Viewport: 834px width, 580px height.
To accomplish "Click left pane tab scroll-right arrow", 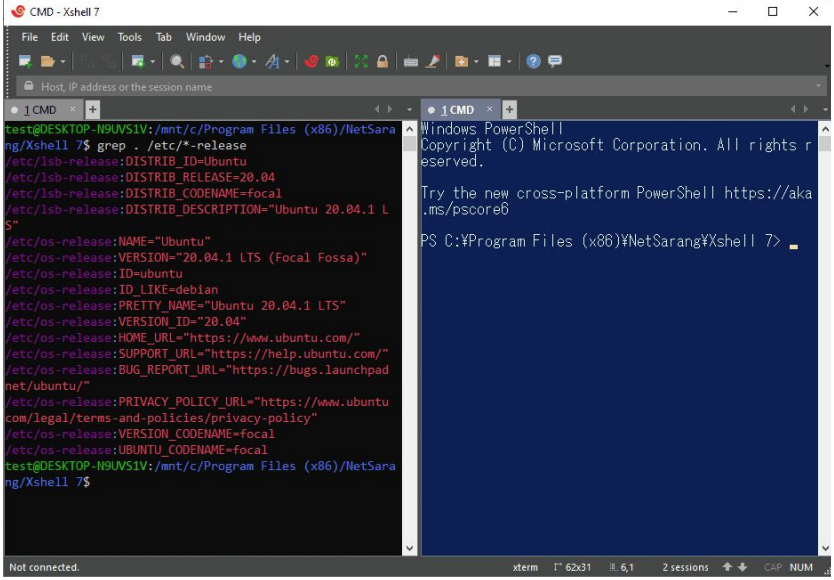I will point(390,109).
